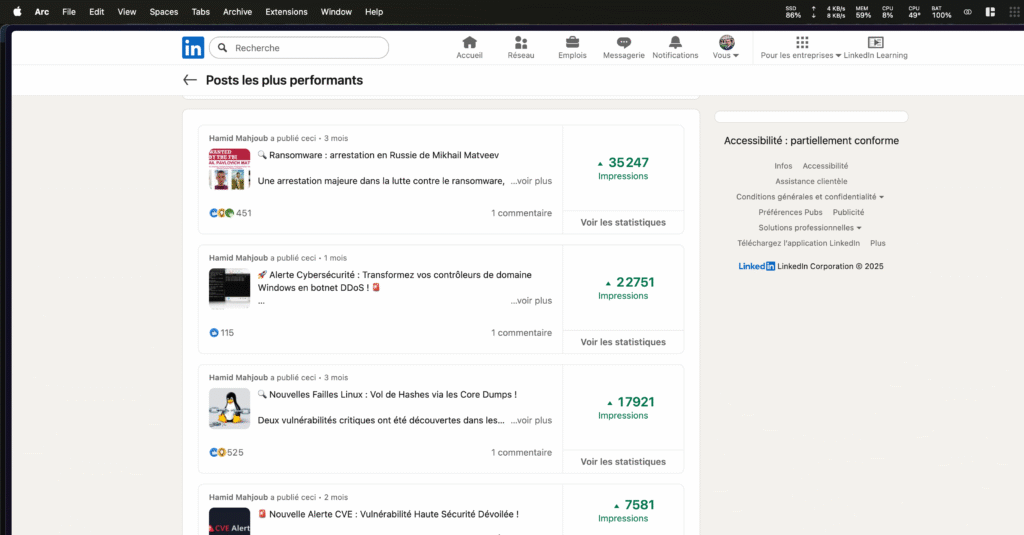Open the Edit menu
Image resolution: width=1024 pixels, height=535 pixels.
tap(97, 12)
